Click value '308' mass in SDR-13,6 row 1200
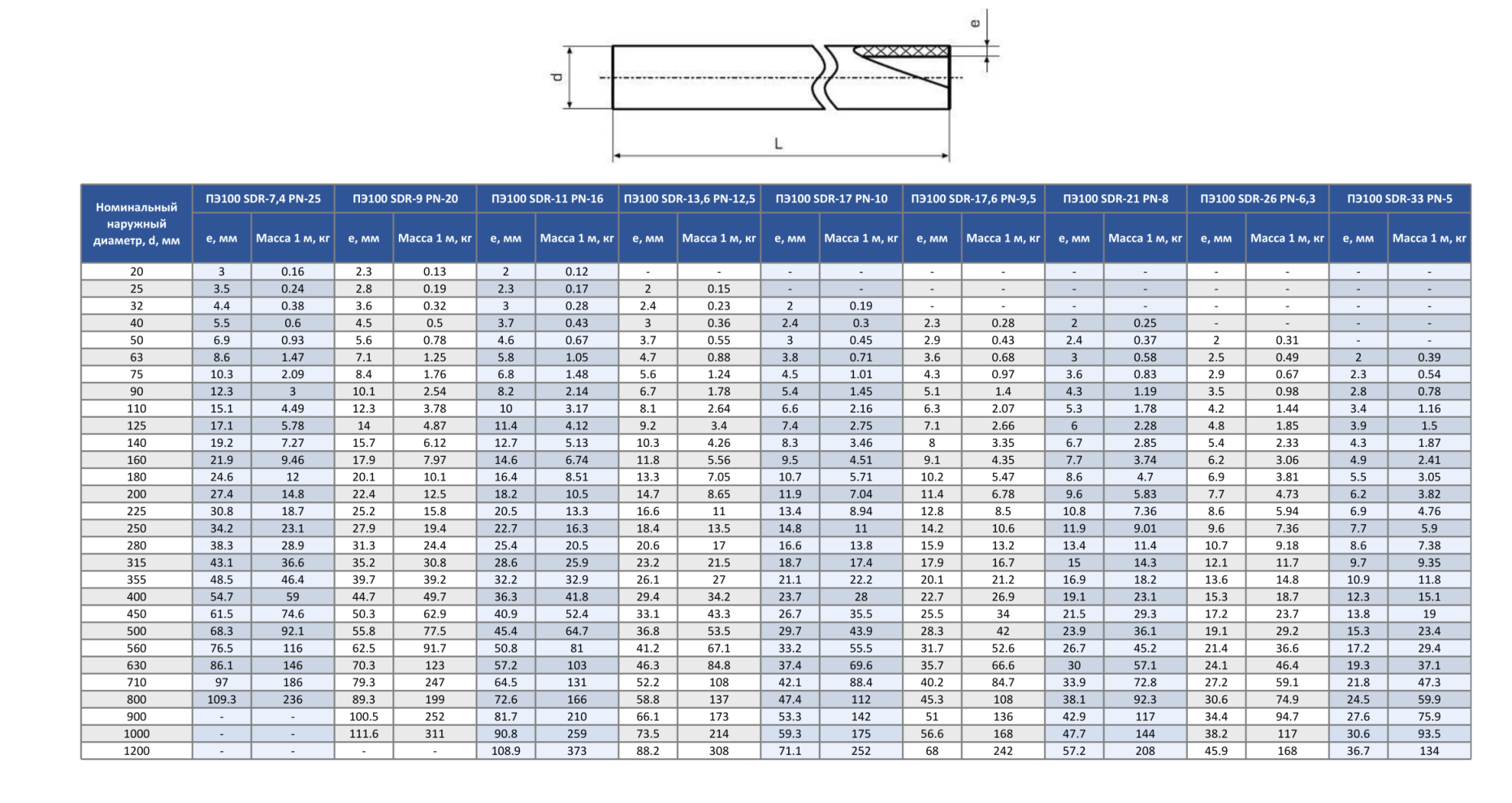 click(719, 751)
